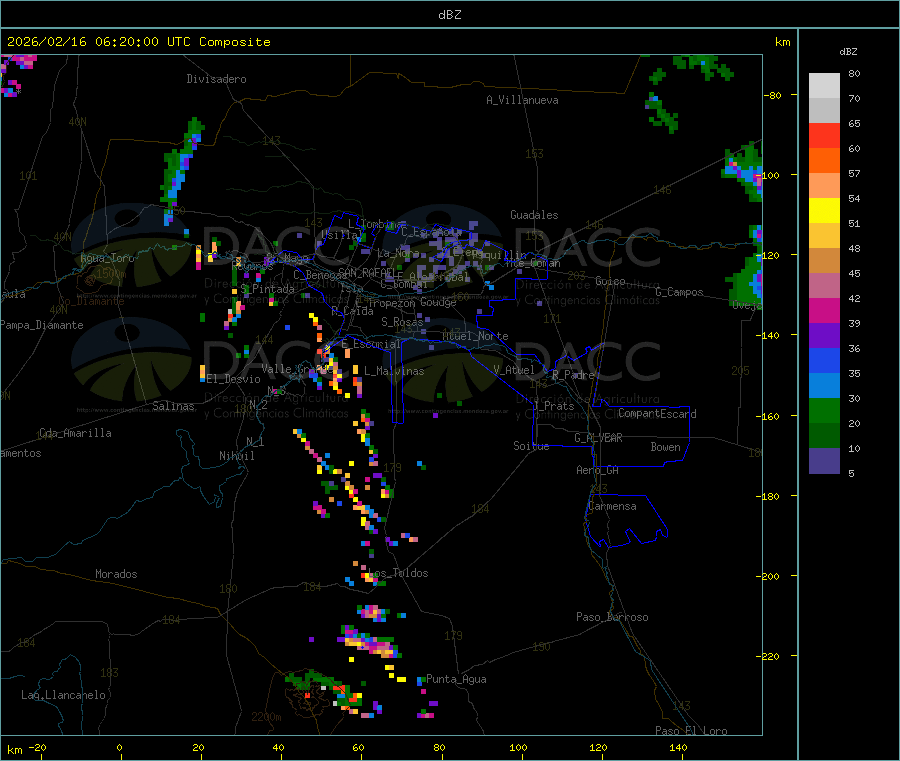
Task: Click the 'Punta_Agua' place label
Action: pyautogui.click(x=456, y=679)
